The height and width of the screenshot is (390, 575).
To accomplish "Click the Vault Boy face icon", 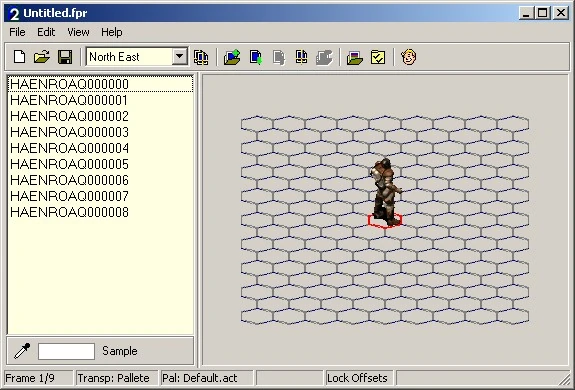I will click(409, 57).
